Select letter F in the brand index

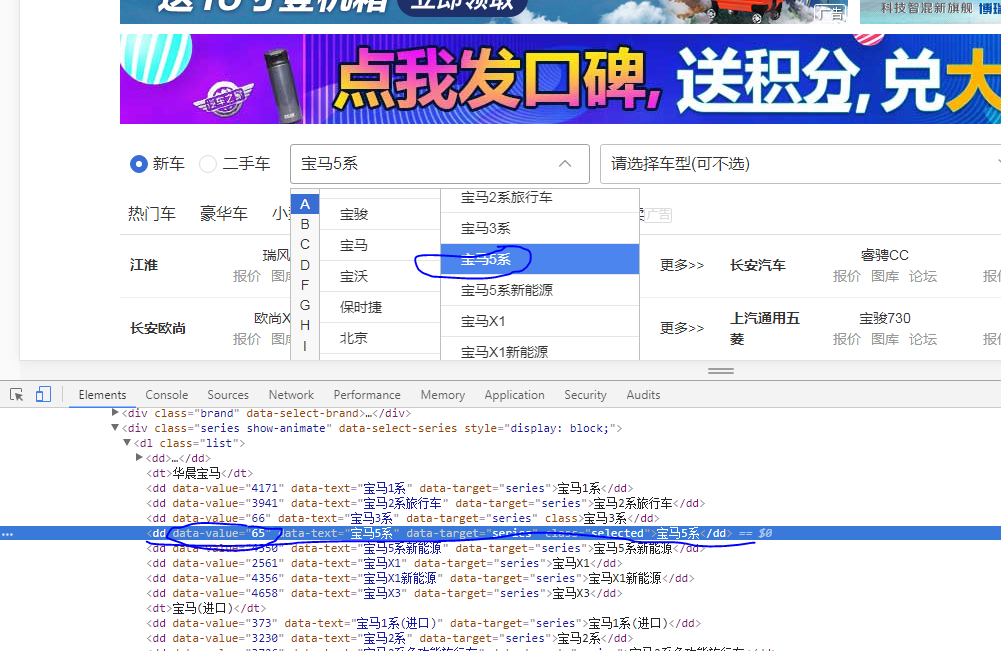[305, 285]
